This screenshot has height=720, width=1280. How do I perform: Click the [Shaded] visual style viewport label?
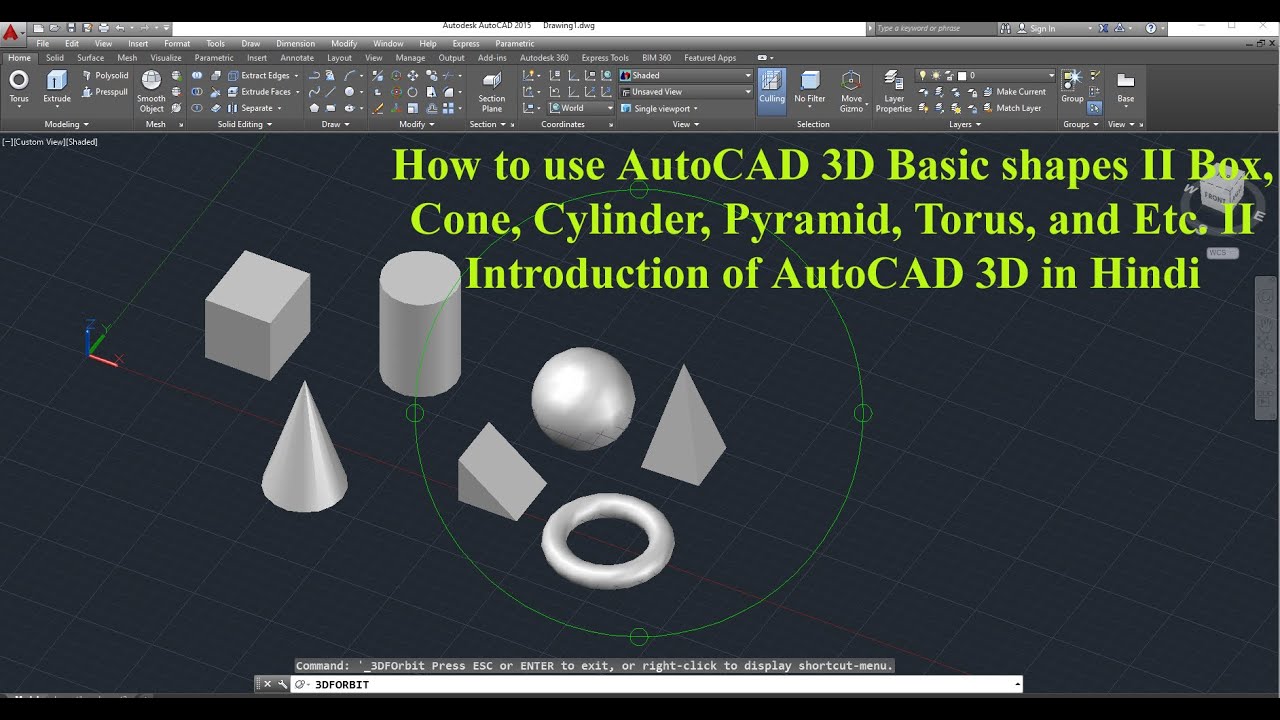[x=82, y=142]
